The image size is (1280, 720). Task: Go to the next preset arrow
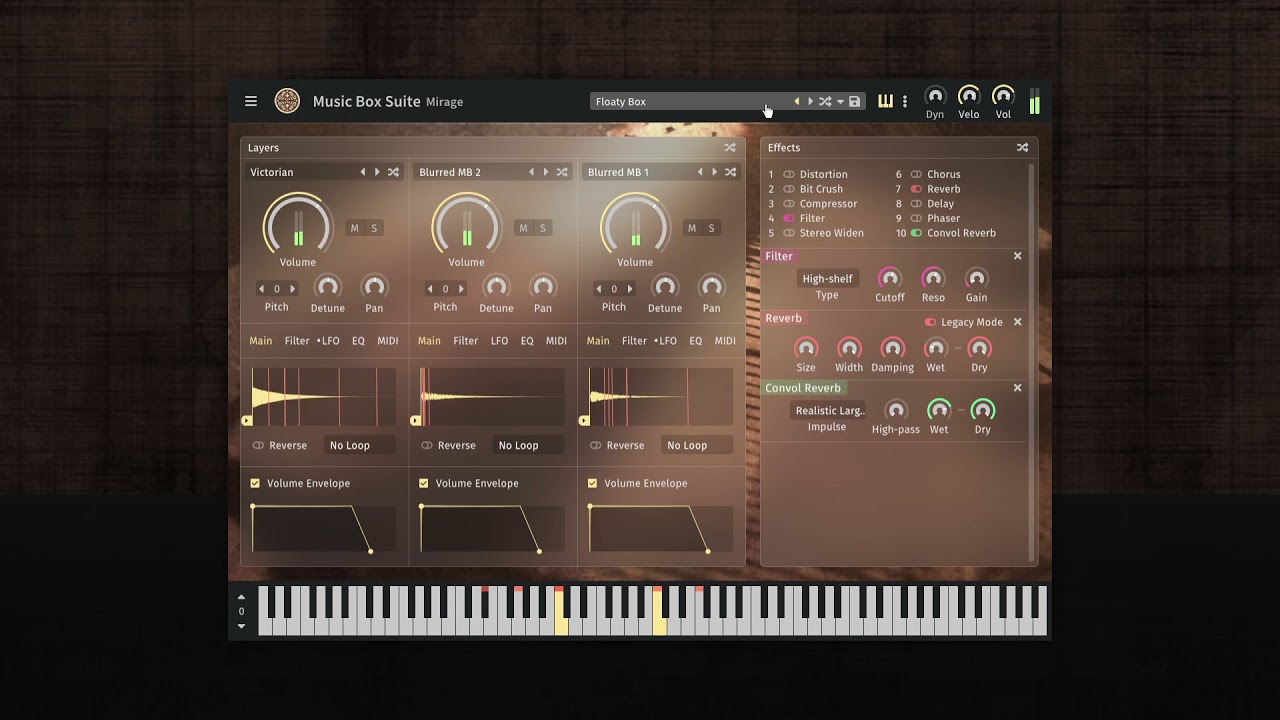pos(810,101)
